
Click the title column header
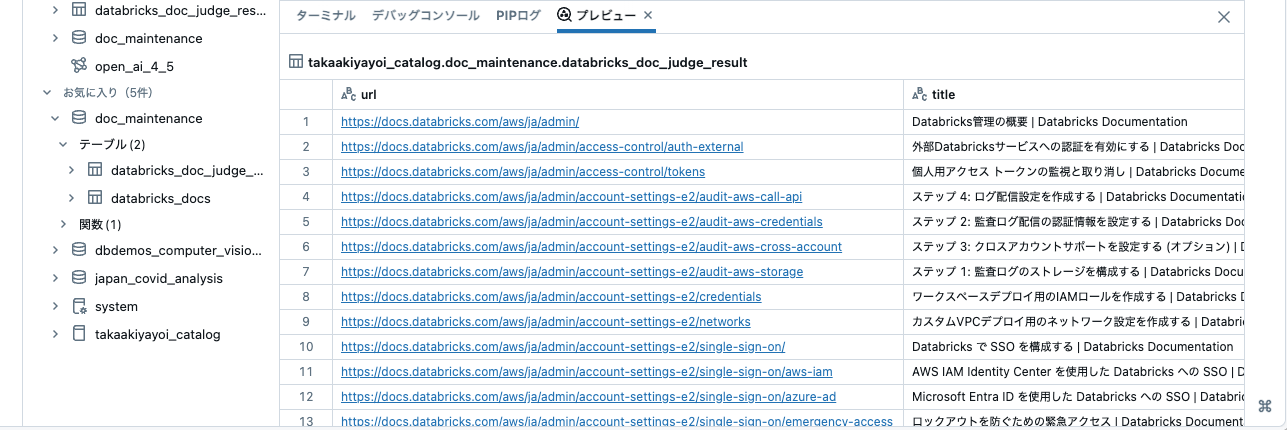[x=1074, y=94]
